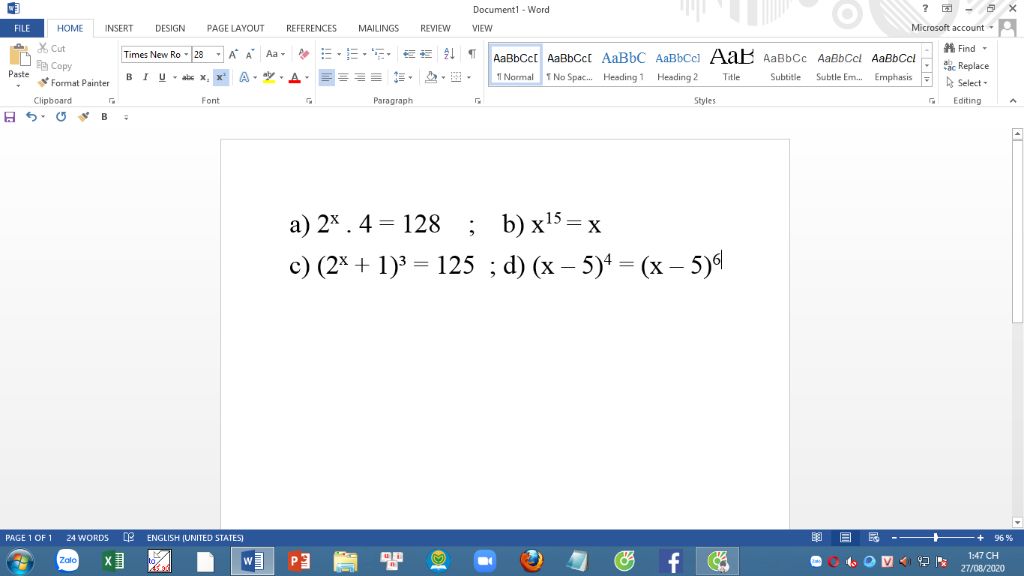Open proofing errors icon in status bar

click(129, 537)
